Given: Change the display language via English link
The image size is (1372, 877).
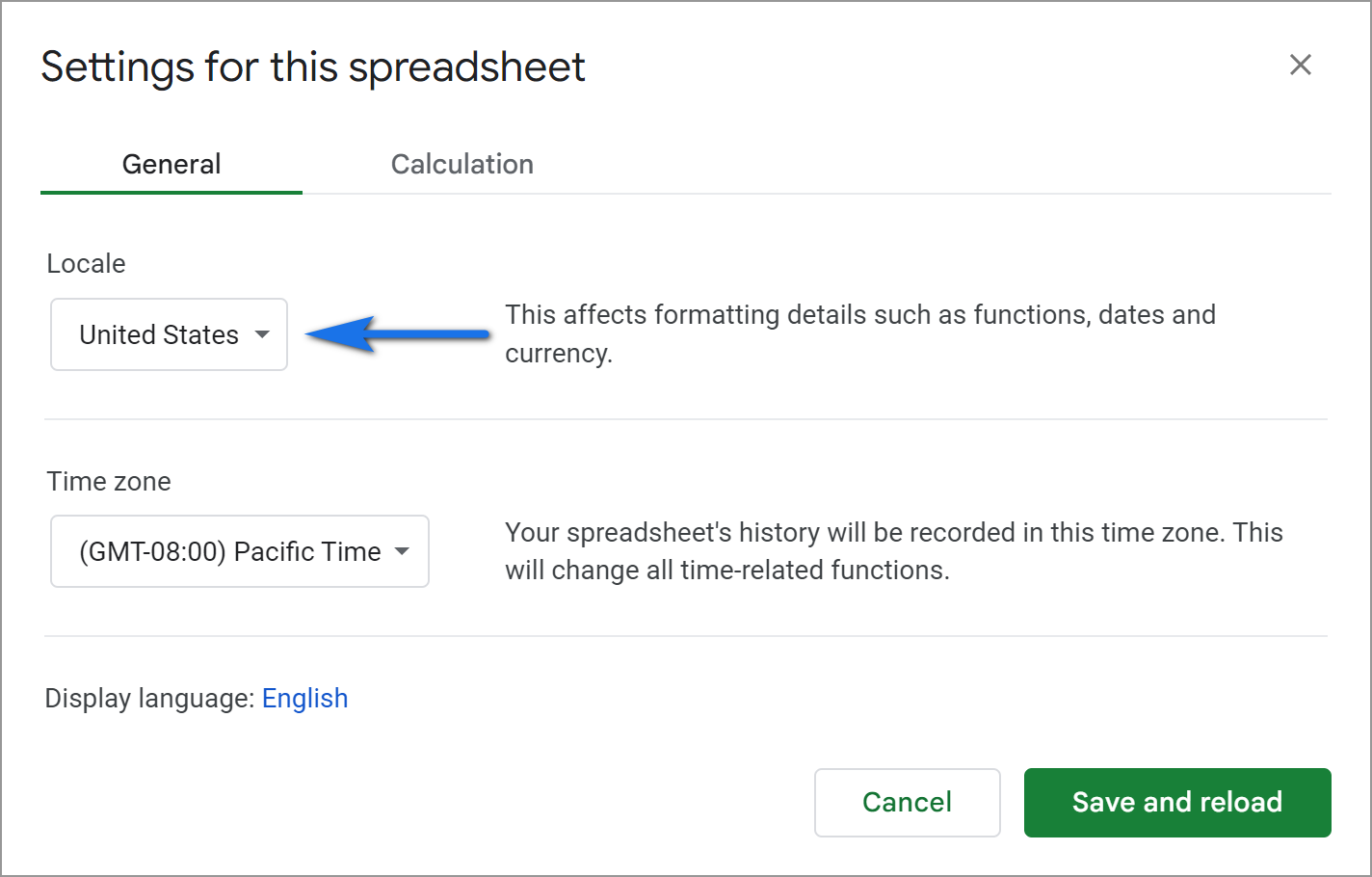Looking at the screenshot, I should (304, 698).
